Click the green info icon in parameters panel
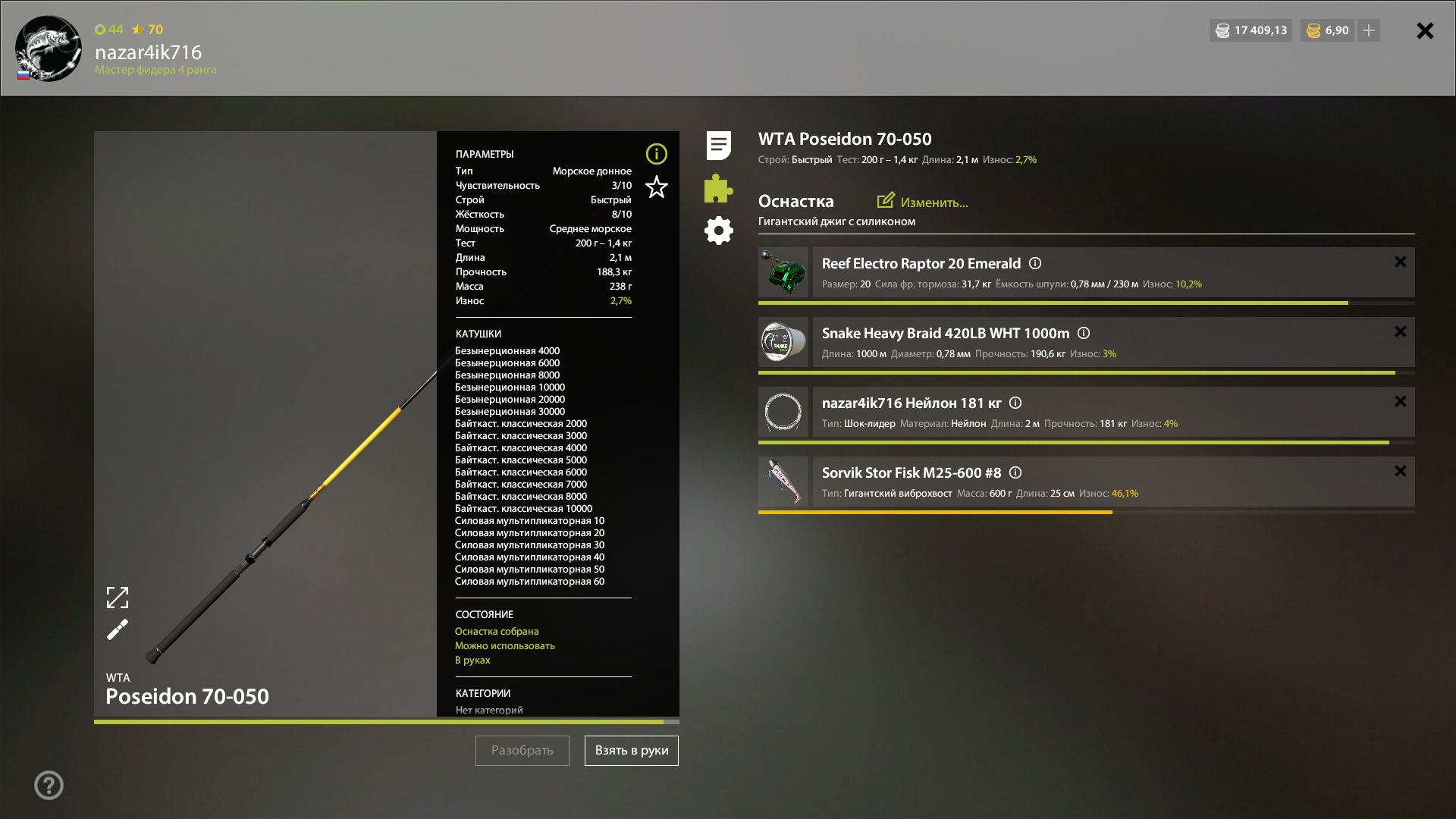This screenshot has height=819, width=1456. pyautogui.click(x=656, y=154)
